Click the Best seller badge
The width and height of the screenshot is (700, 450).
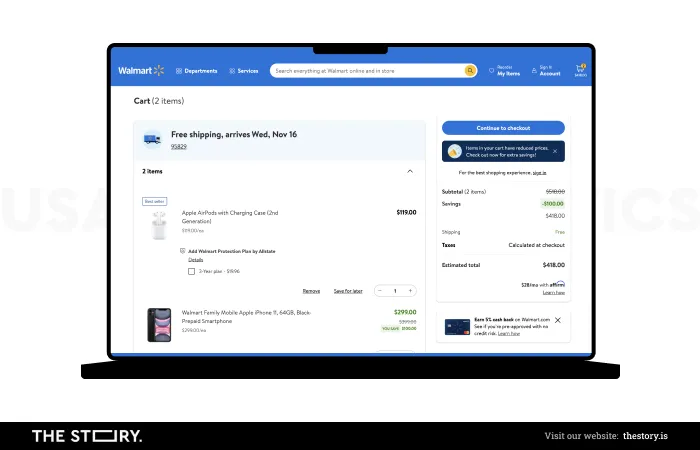point(154,201)
